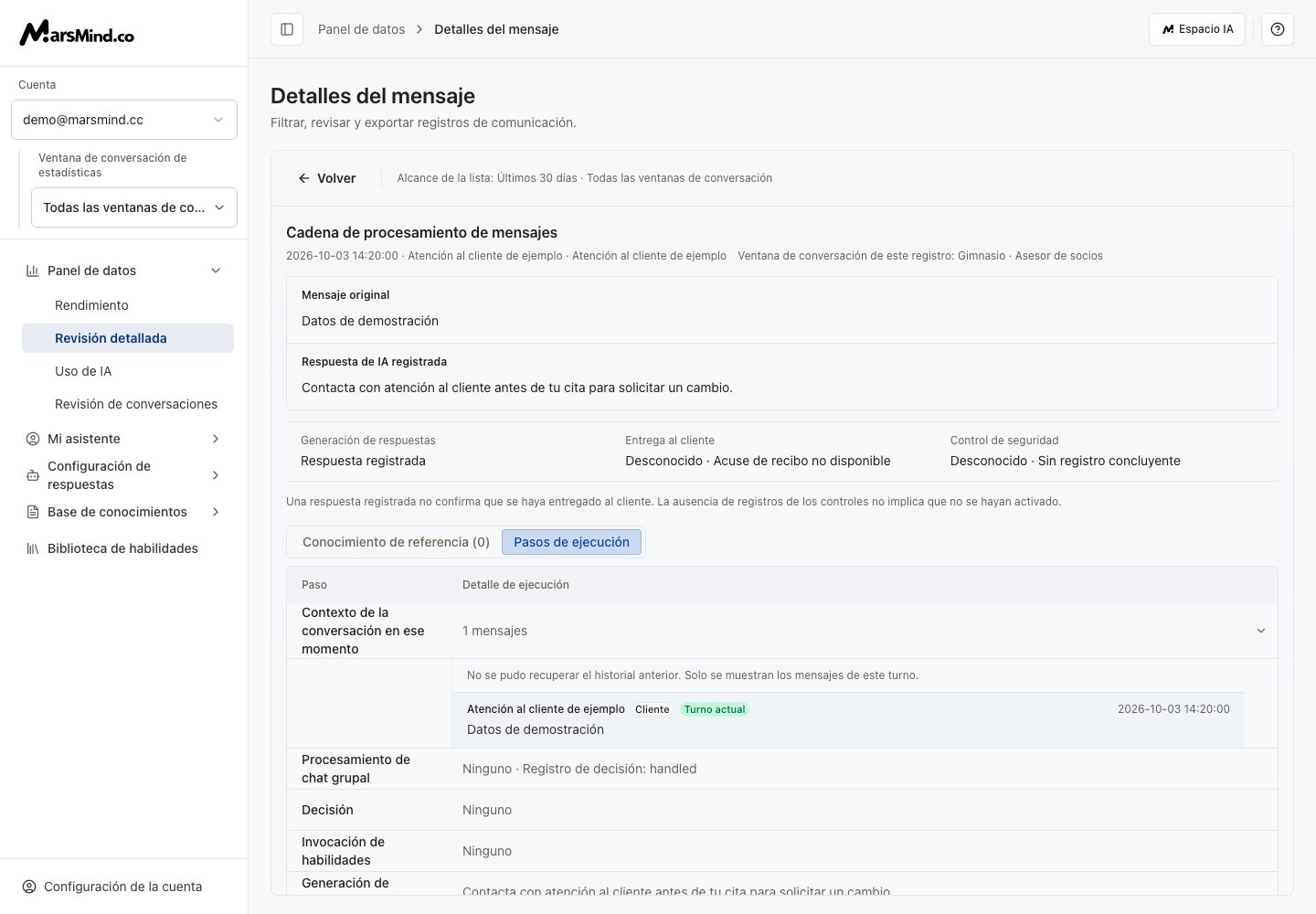Viewport: 1316px width, 914px height.
Task: Click the Mi asistente avatar icon
Action: pos(33,439)
